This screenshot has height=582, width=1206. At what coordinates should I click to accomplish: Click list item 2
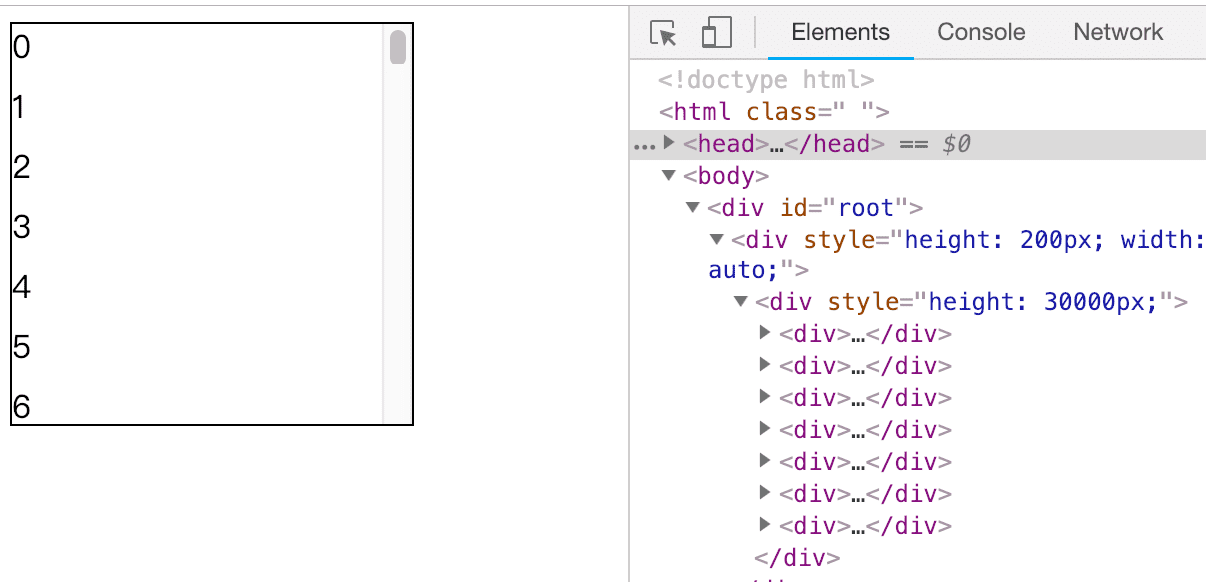(x=22, y=167)
